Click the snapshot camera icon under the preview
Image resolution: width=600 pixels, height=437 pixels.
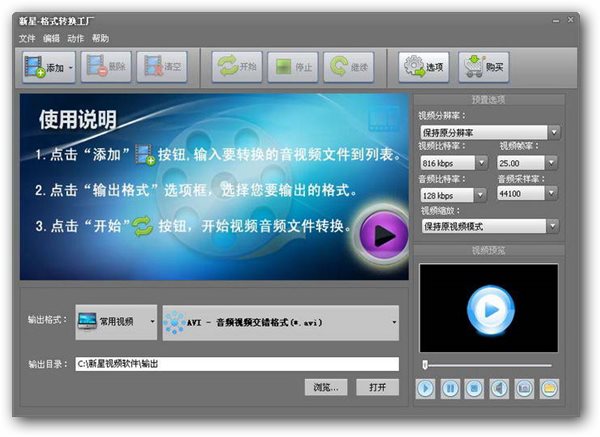[x=524, y=389]
